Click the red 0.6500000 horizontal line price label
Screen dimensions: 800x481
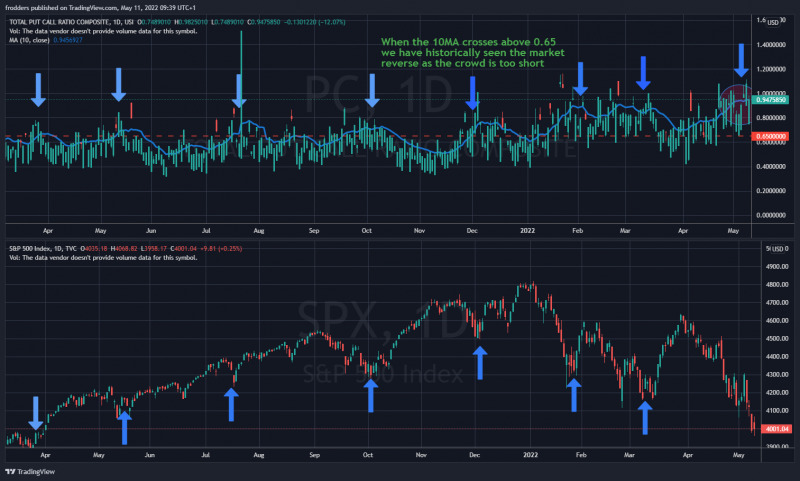pos(770,136)
